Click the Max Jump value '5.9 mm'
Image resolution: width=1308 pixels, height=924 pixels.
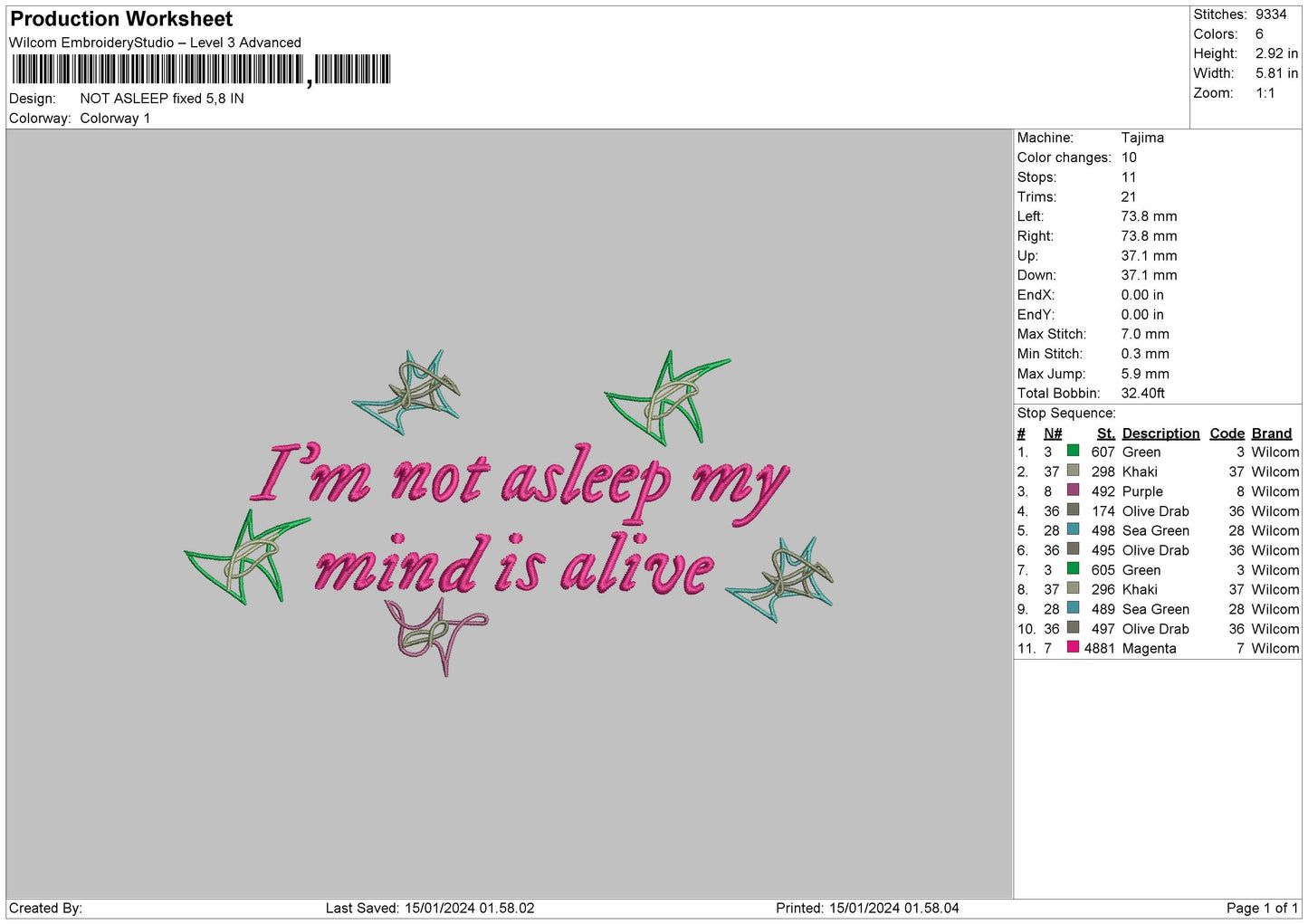(1145, 374)
